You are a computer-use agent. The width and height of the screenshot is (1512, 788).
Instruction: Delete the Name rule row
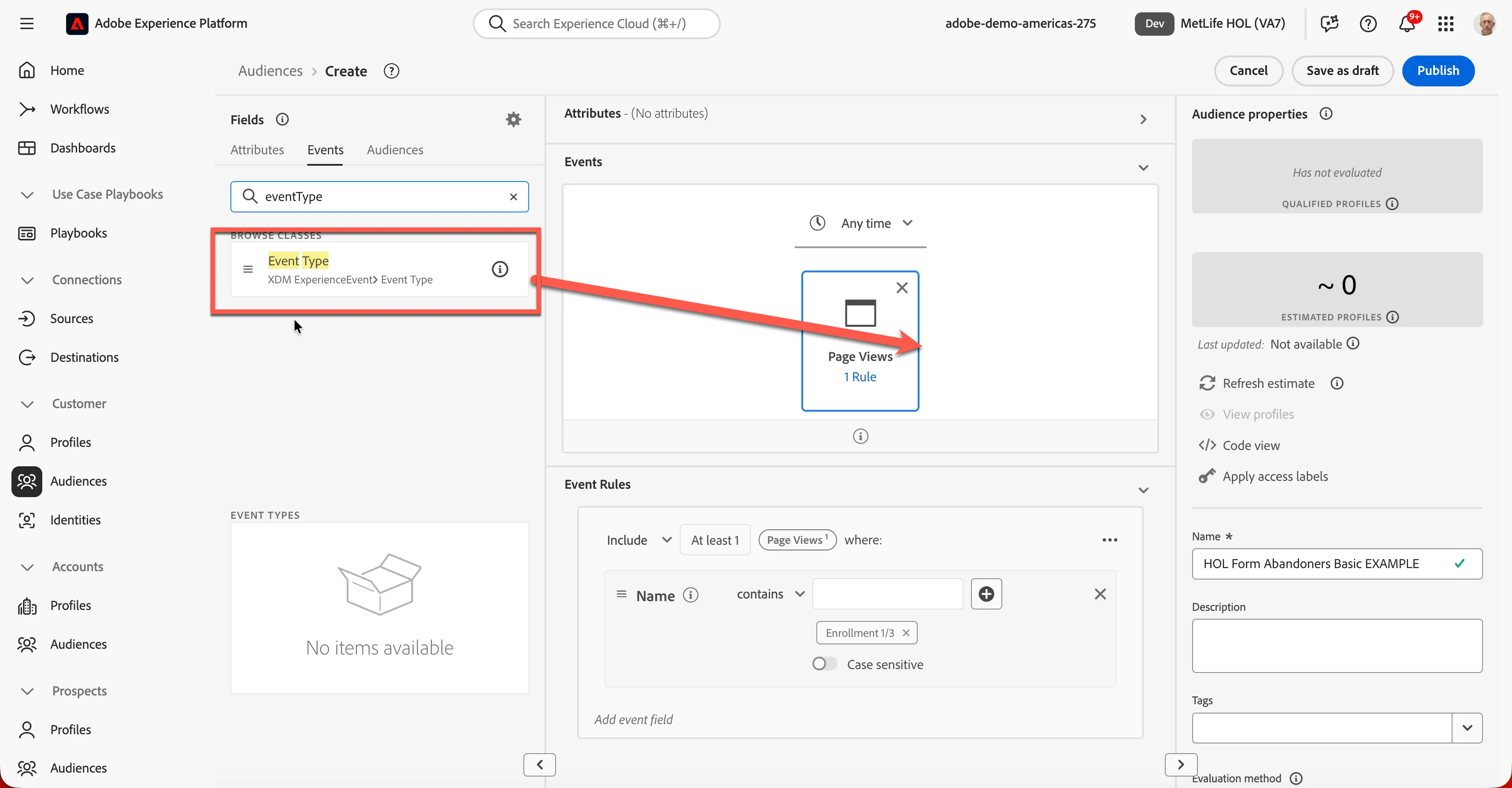pos(1100,594)
